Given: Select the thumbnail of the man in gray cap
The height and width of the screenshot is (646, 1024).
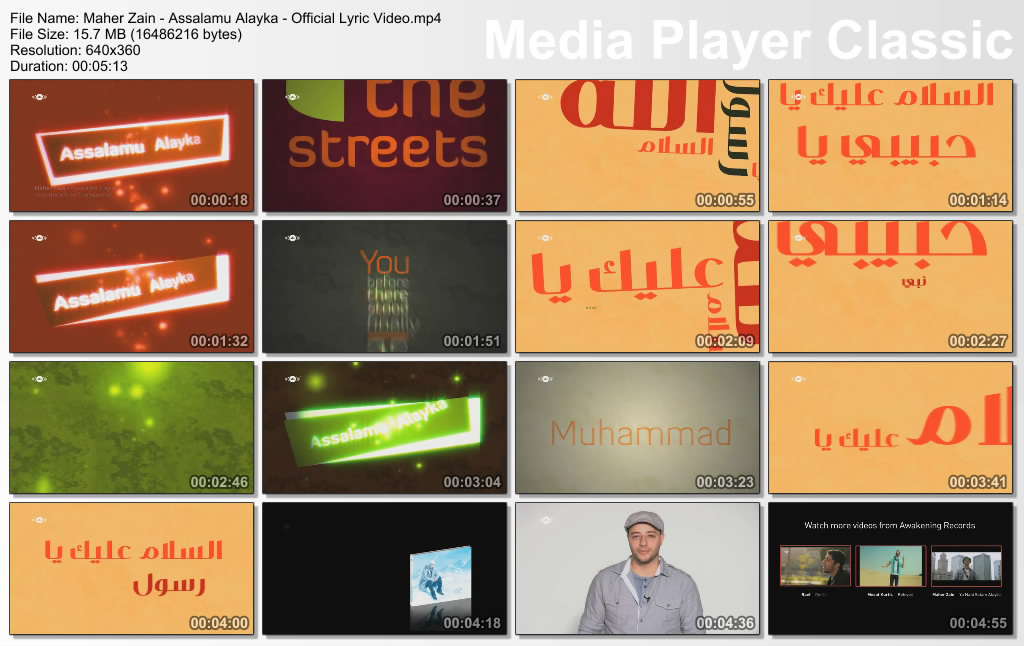Looking at the screenshot, I should pyautogui.click(x=638, y=568).
